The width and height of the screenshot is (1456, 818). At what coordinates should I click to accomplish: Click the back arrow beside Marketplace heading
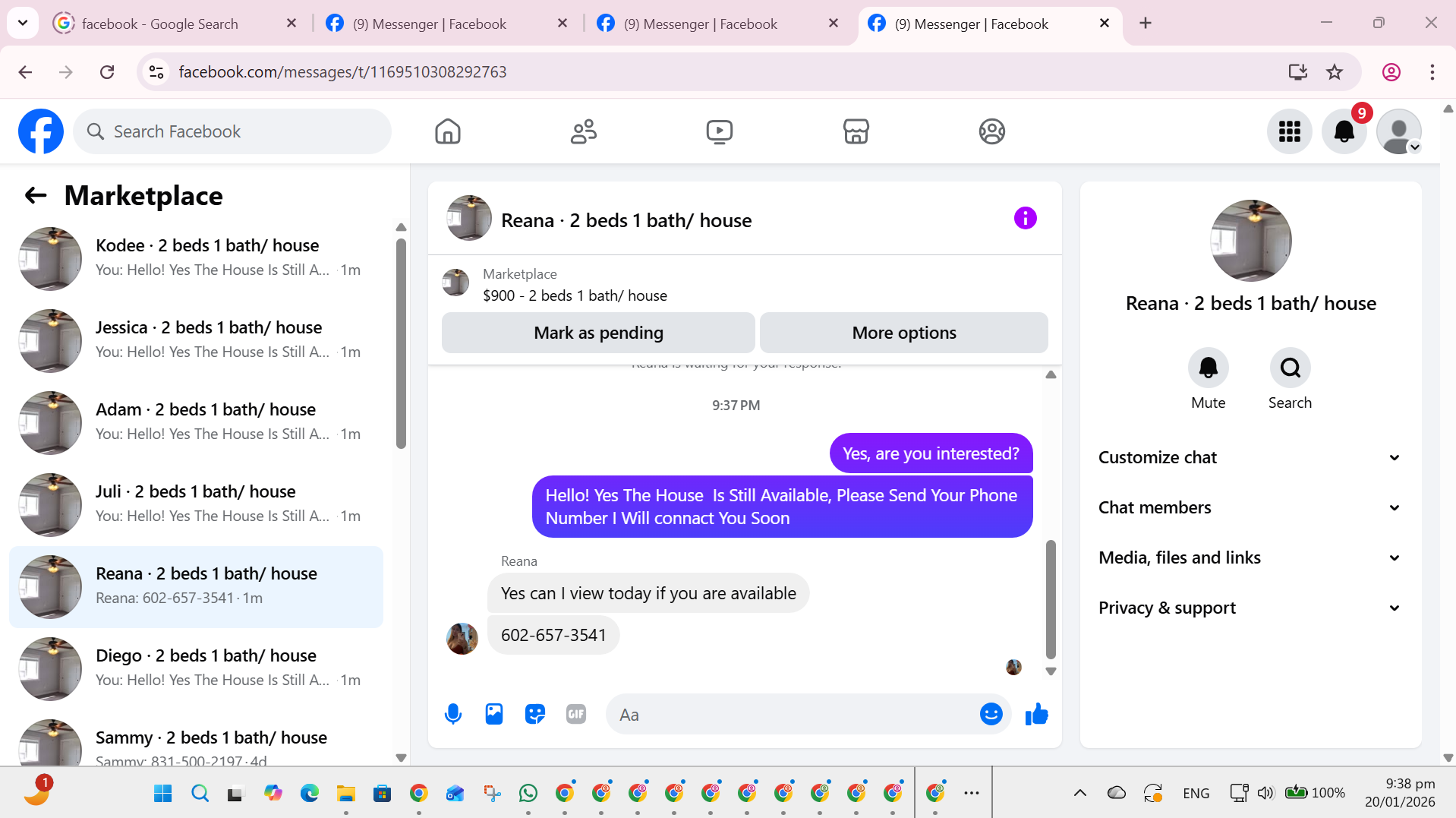[36, 196]
